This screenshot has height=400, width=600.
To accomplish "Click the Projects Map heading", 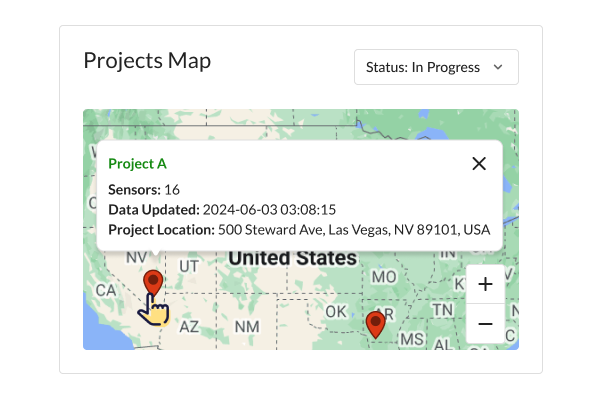I will click(x=147, y=61).
